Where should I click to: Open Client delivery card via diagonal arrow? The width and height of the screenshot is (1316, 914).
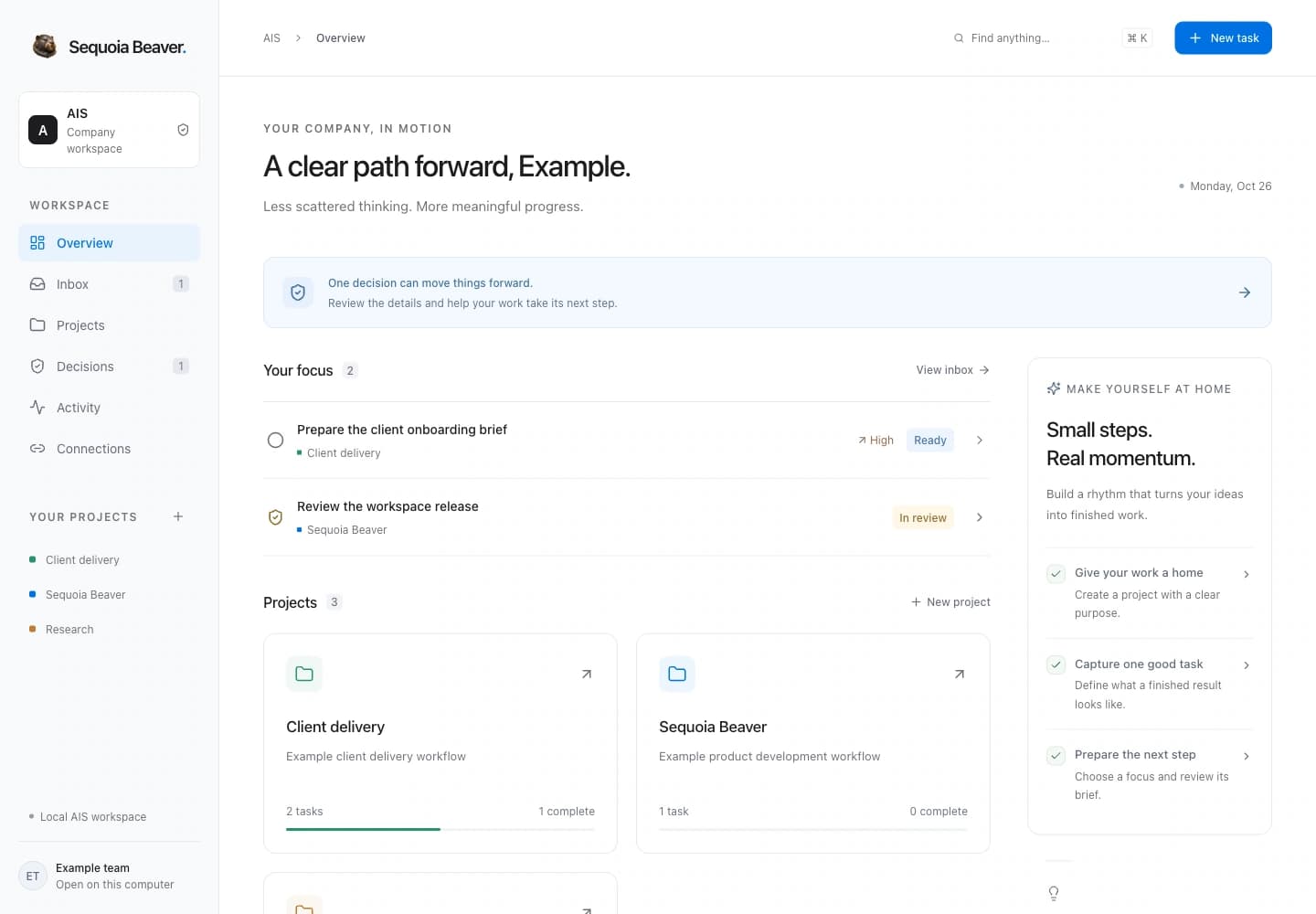click(x=587, y=674)
